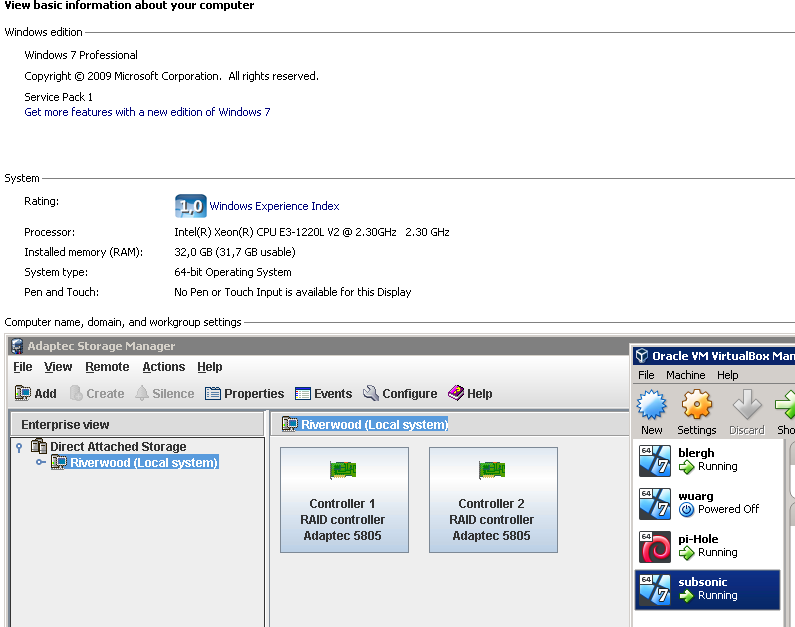Click the Windows Experience Index link

(x=274, y=206)
